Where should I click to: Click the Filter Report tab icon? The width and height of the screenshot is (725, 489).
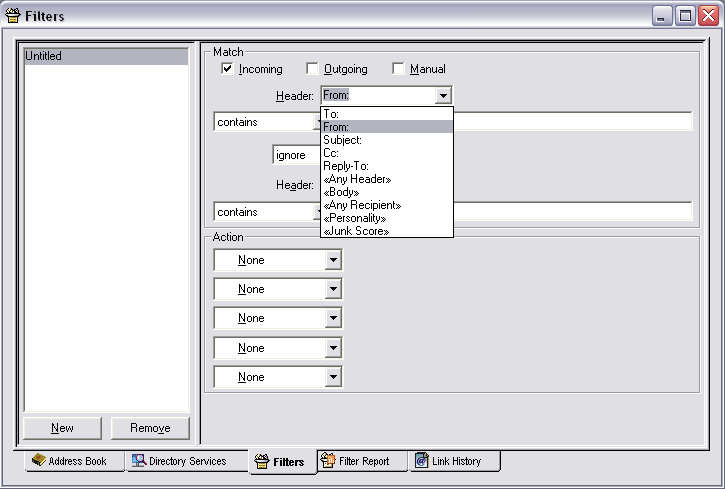point(327,461)
